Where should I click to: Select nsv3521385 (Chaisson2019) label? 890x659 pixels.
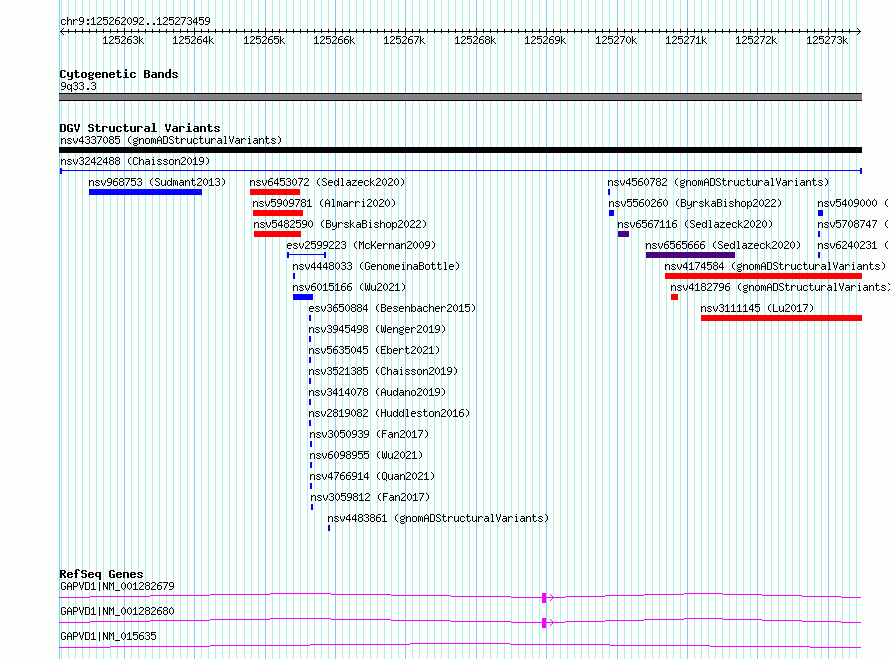pyautogui.click(x=383, y=371)
